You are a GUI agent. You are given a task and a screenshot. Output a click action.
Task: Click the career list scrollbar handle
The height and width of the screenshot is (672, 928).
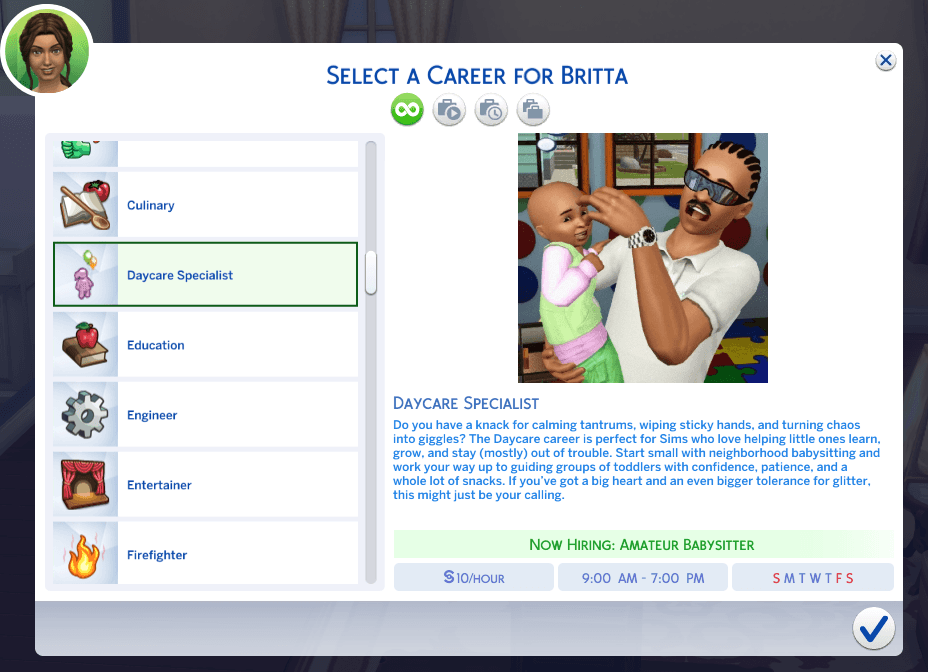click(x=371, y=273)
